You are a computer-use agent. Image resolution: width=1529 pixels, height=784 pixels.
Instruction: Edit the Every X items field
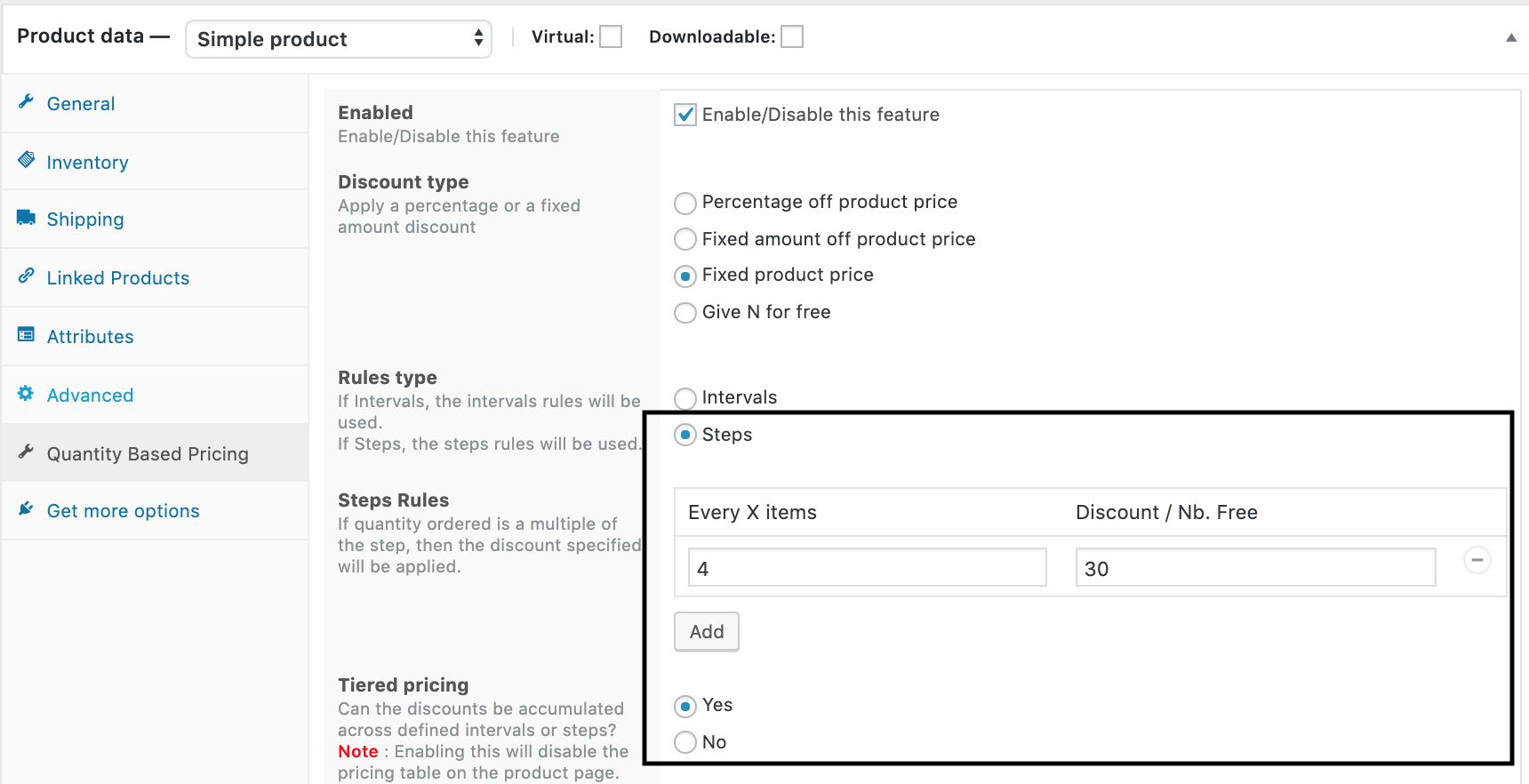tap(867, 567)
